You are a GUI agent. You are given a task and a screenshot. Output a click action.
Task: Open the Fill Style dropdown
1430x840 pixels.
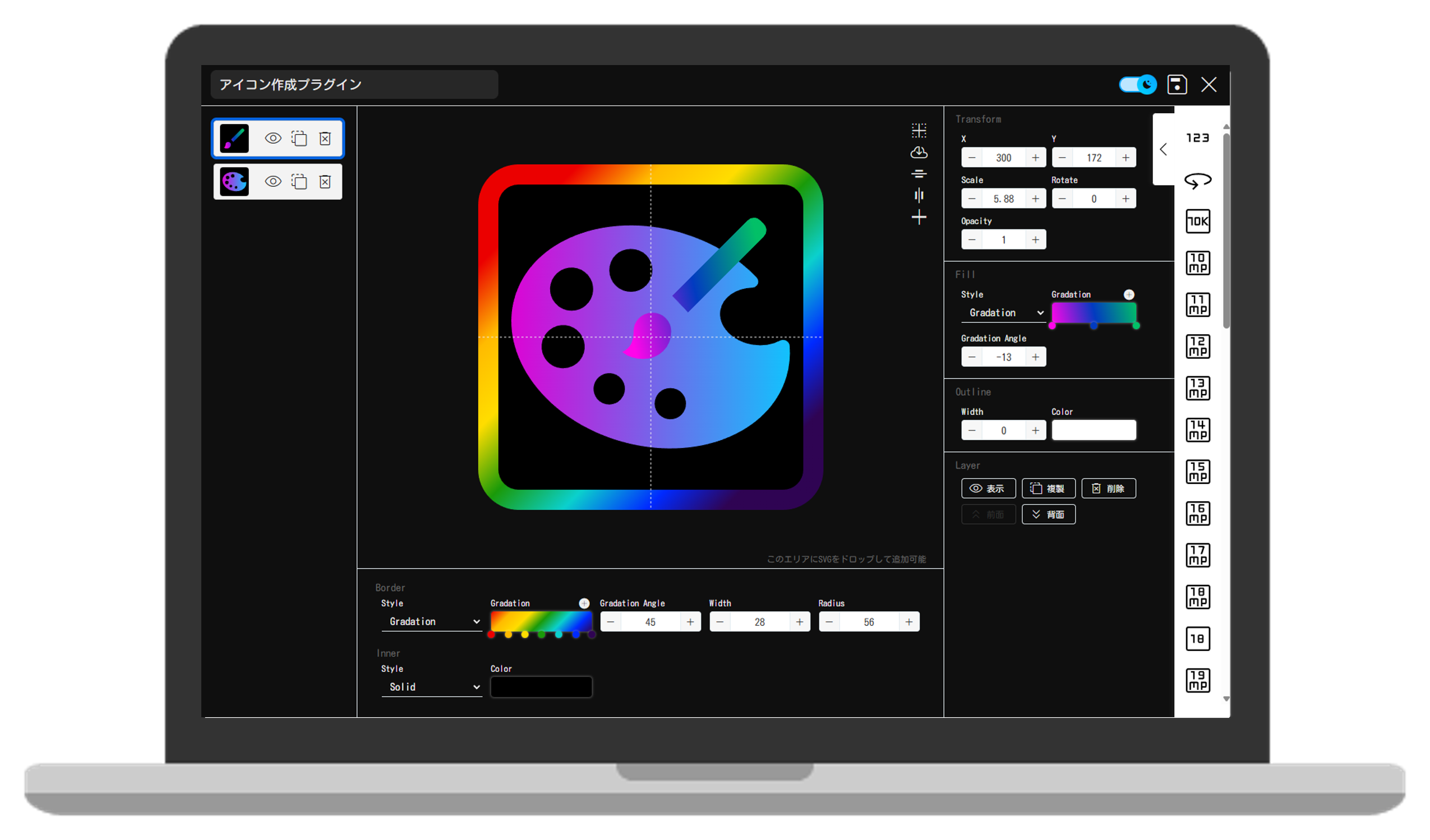(x=1003, y=313)
